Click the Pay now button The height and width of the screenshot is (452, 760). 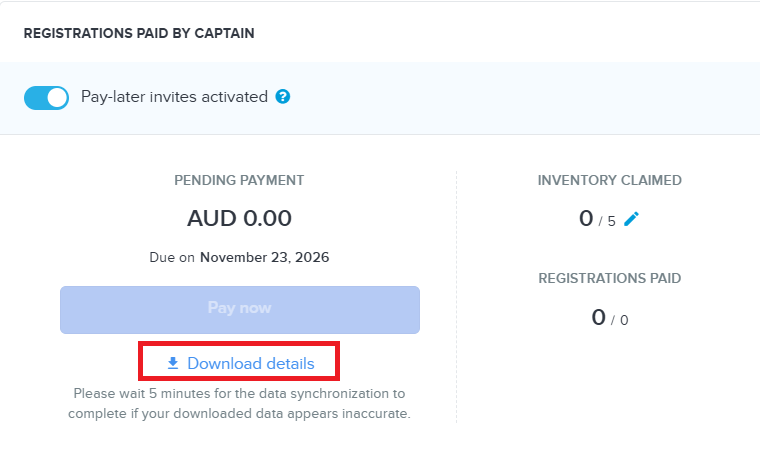240,310
